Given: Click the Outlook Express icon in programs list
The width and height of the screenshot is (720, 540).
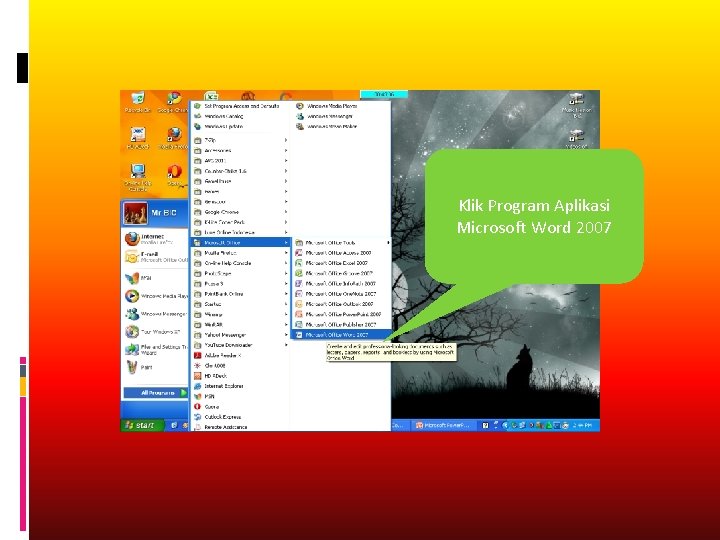Looking at the screenshot, I should click(197, 417).
